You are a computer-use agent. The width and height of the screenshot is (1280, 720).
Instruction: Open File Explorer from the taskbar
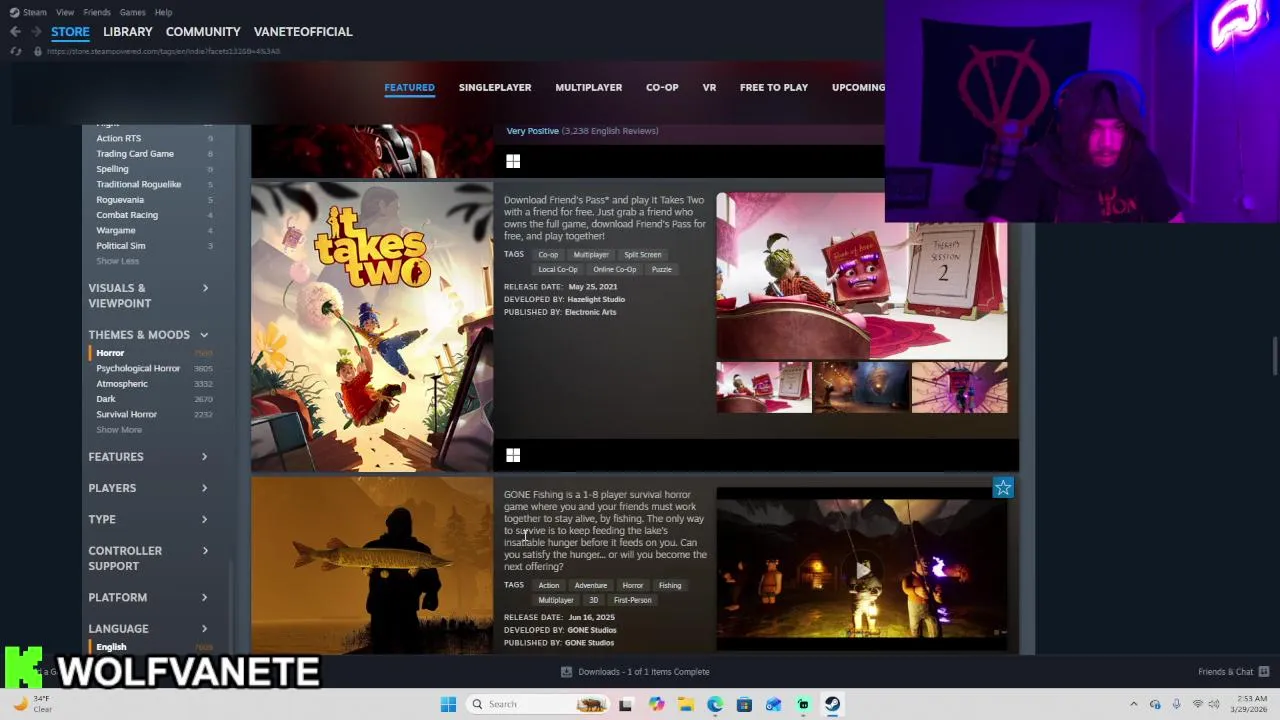point(686,704)
